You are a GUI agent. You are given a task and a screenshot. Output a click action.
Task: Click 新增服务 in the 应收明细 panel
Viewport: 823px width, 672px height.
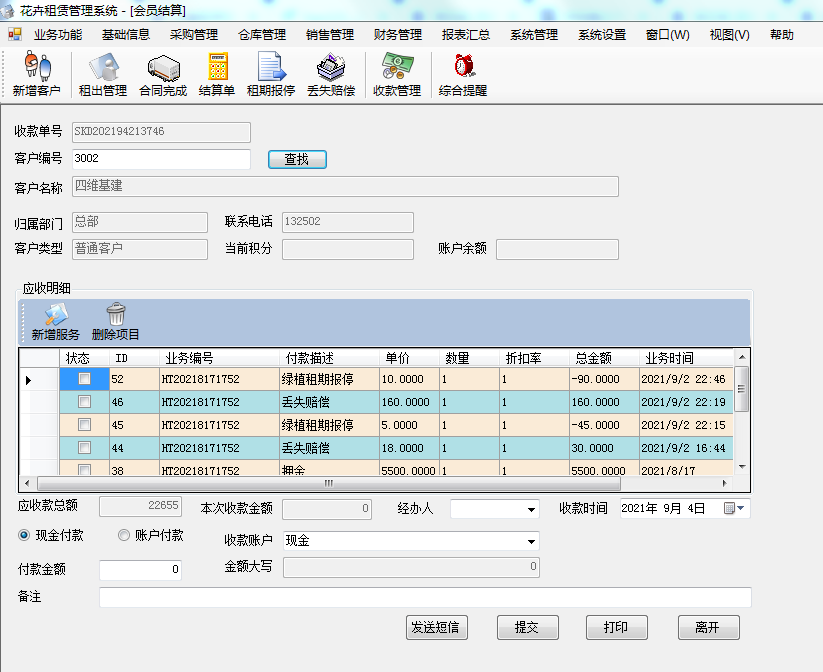[55, 322]
